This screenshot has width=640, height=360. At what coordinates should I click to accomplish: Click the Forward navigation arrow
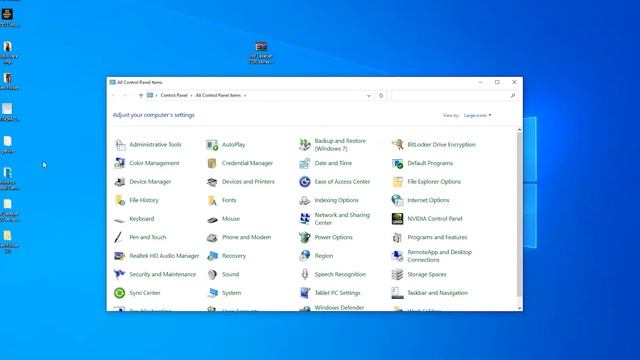[125, 96]
